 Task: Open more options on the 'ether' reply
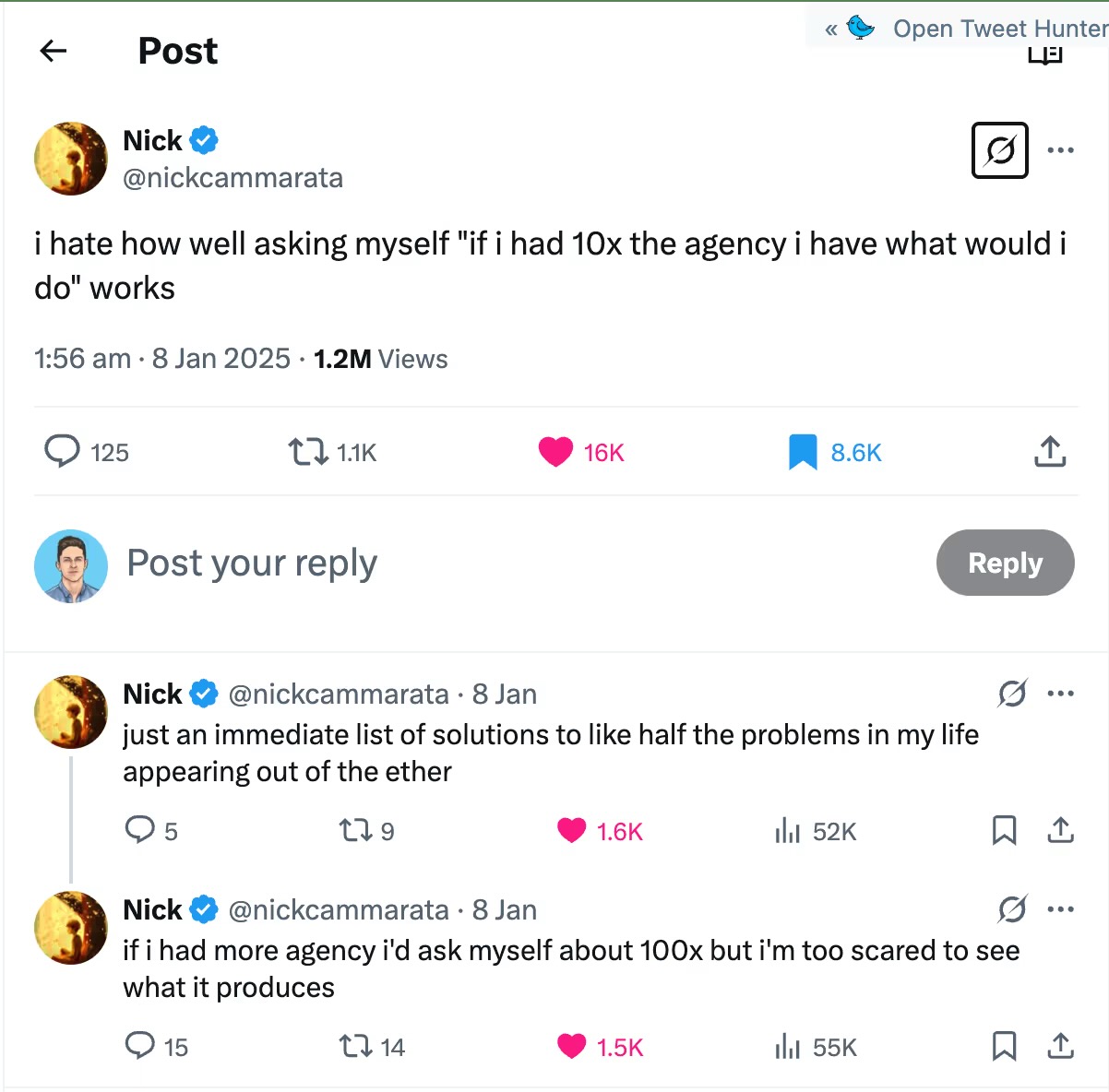pyautogui.click(x=1061, y=694)
